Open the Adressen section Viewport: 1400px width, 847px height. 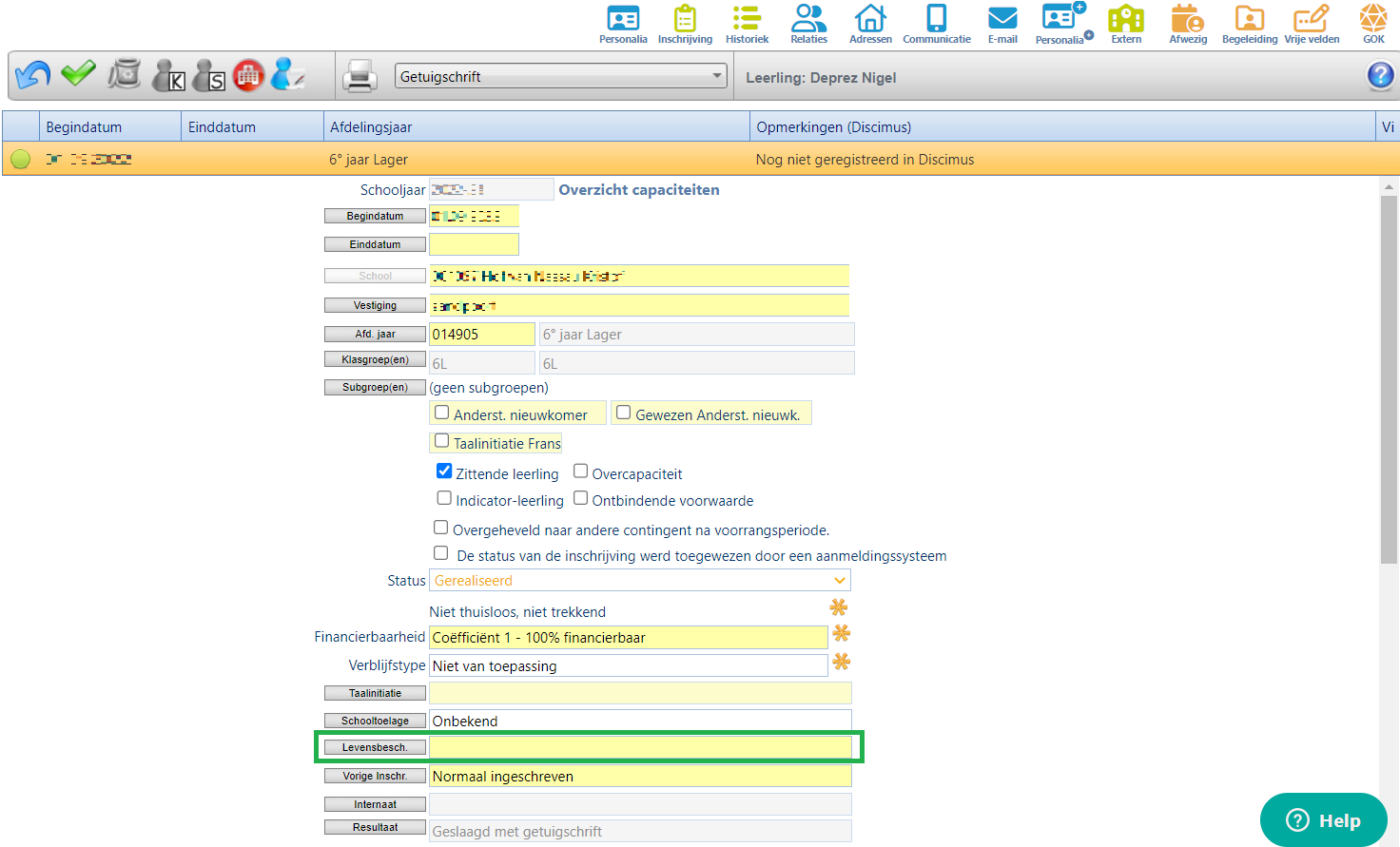(870, 24)
